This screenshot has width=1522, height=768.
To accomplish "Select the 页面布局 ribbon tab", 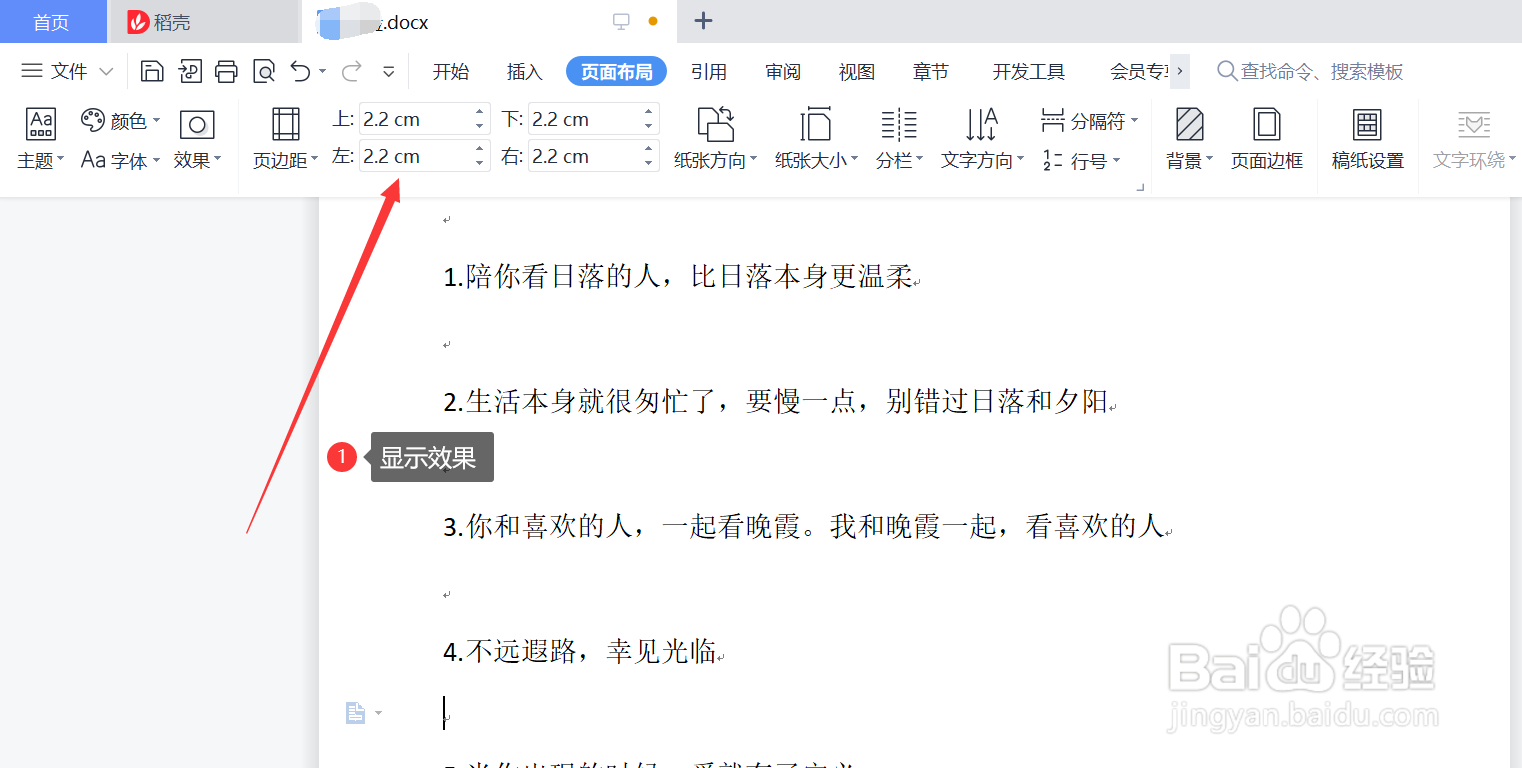I will [616, 71].
